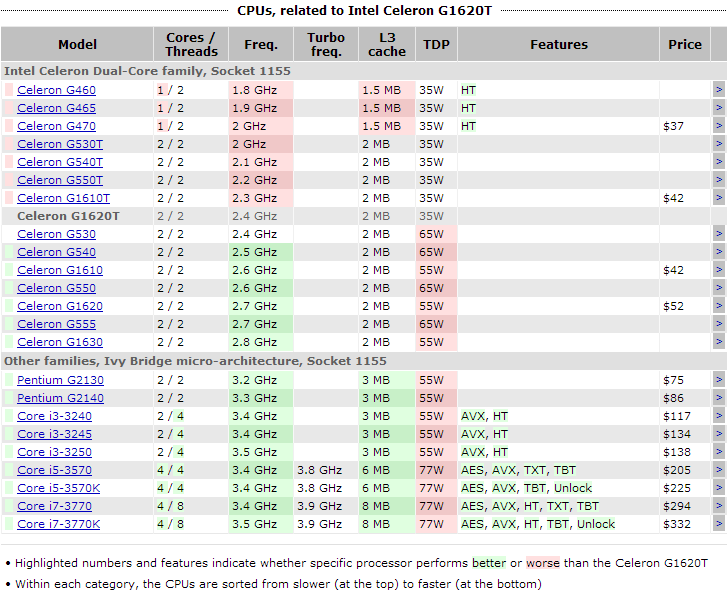This screenshot has width=728, height=594.
Task: Follow the Celeron G540 link
Action: [x=56, y=252]
